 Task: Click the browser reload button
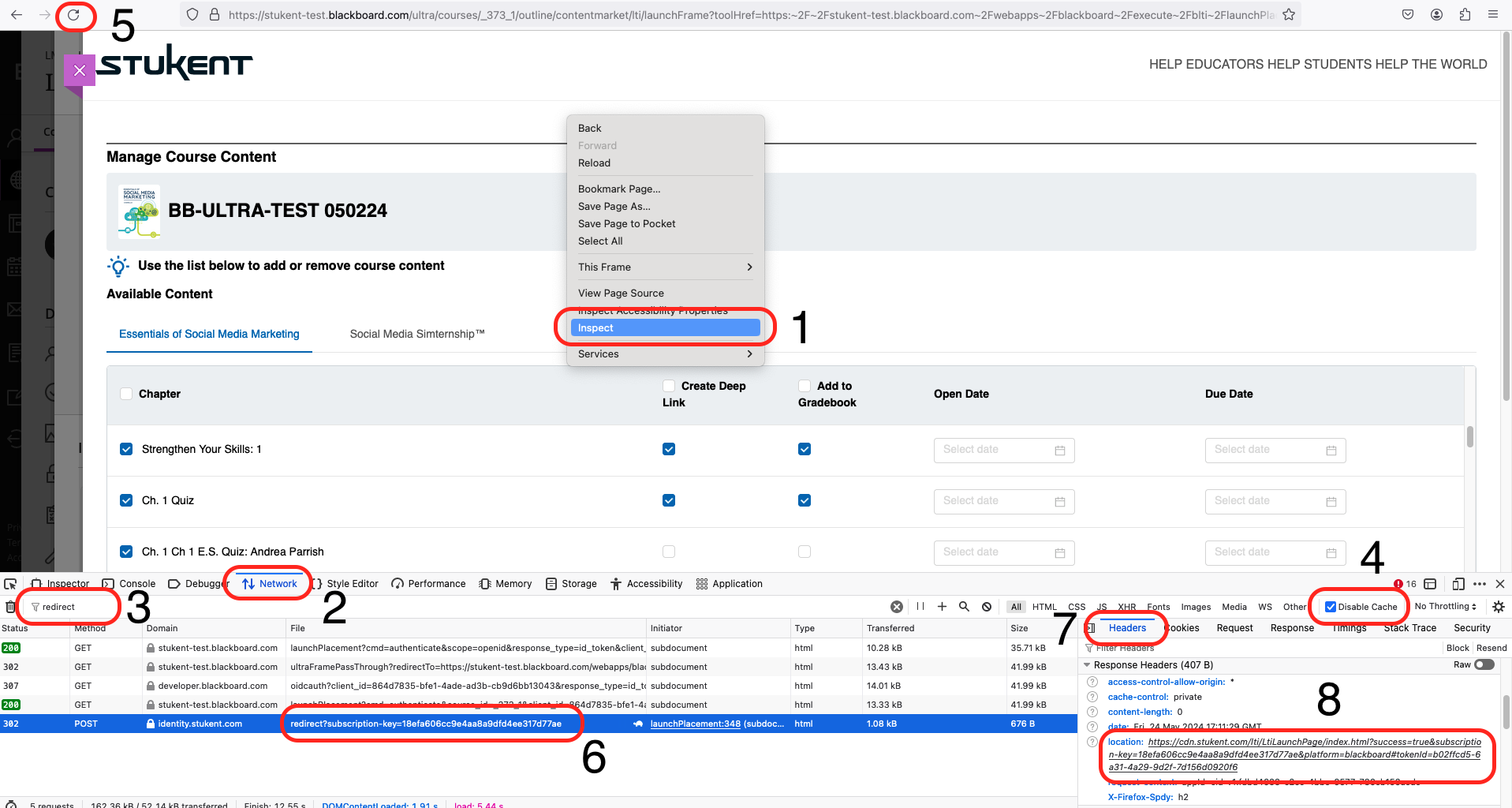[73, 15]
